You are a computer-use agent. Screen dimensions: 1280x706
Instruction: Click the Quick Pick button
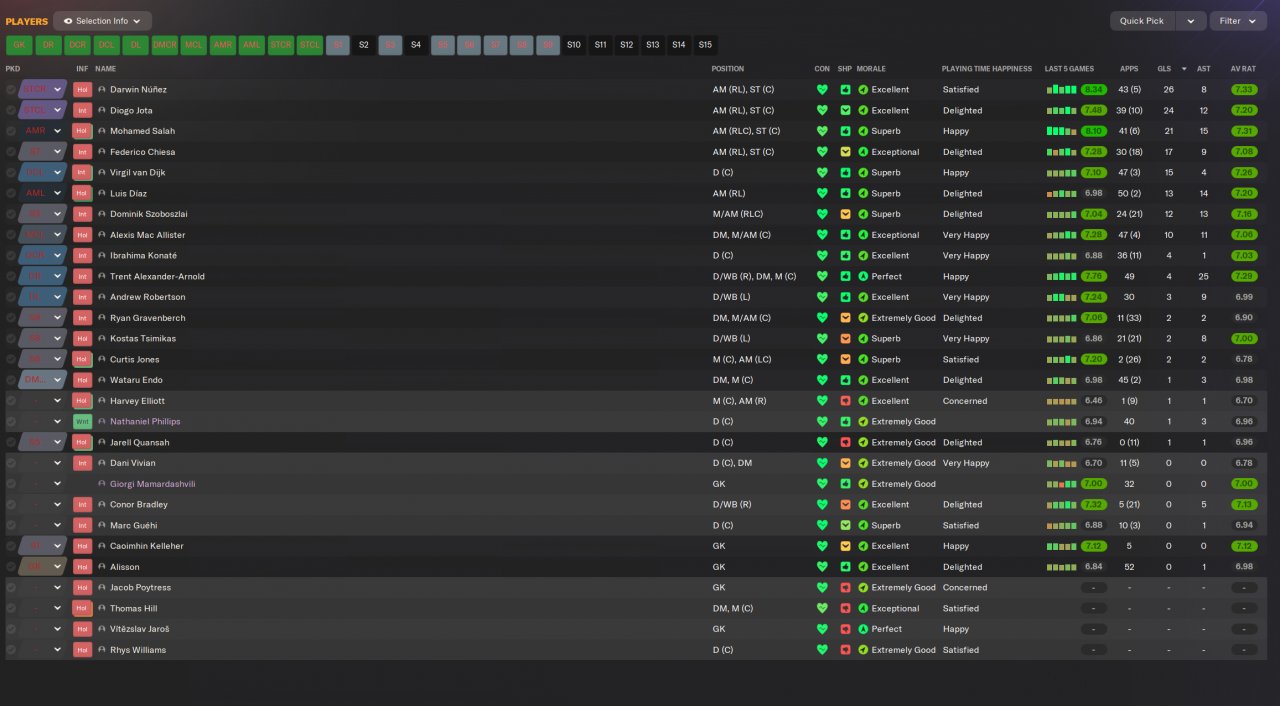pos(1141,21)
